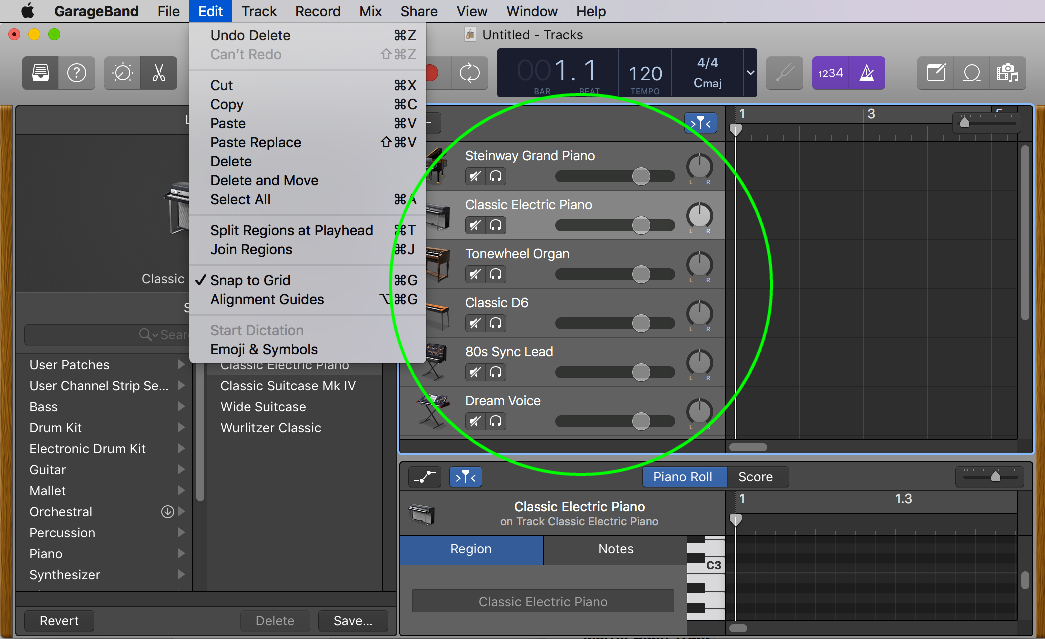The height and width of the screenshot is (639, 1045).
Task: Open the time signature display dropdown arrow
Action: (750, 73)
